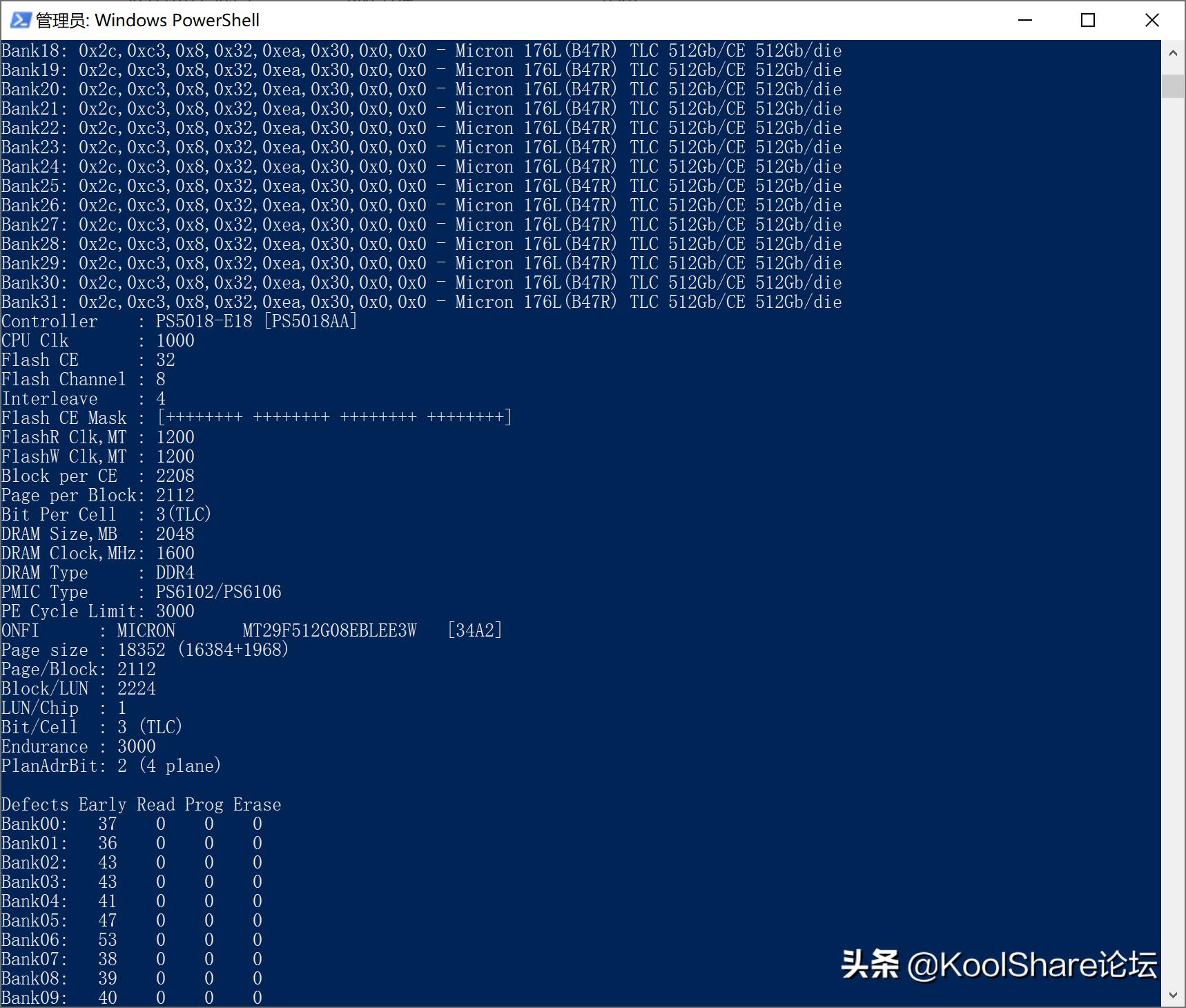Minimize the PowerShell window
The height and width of the screenshot is (1008, 1186).
coord(1024,20)
